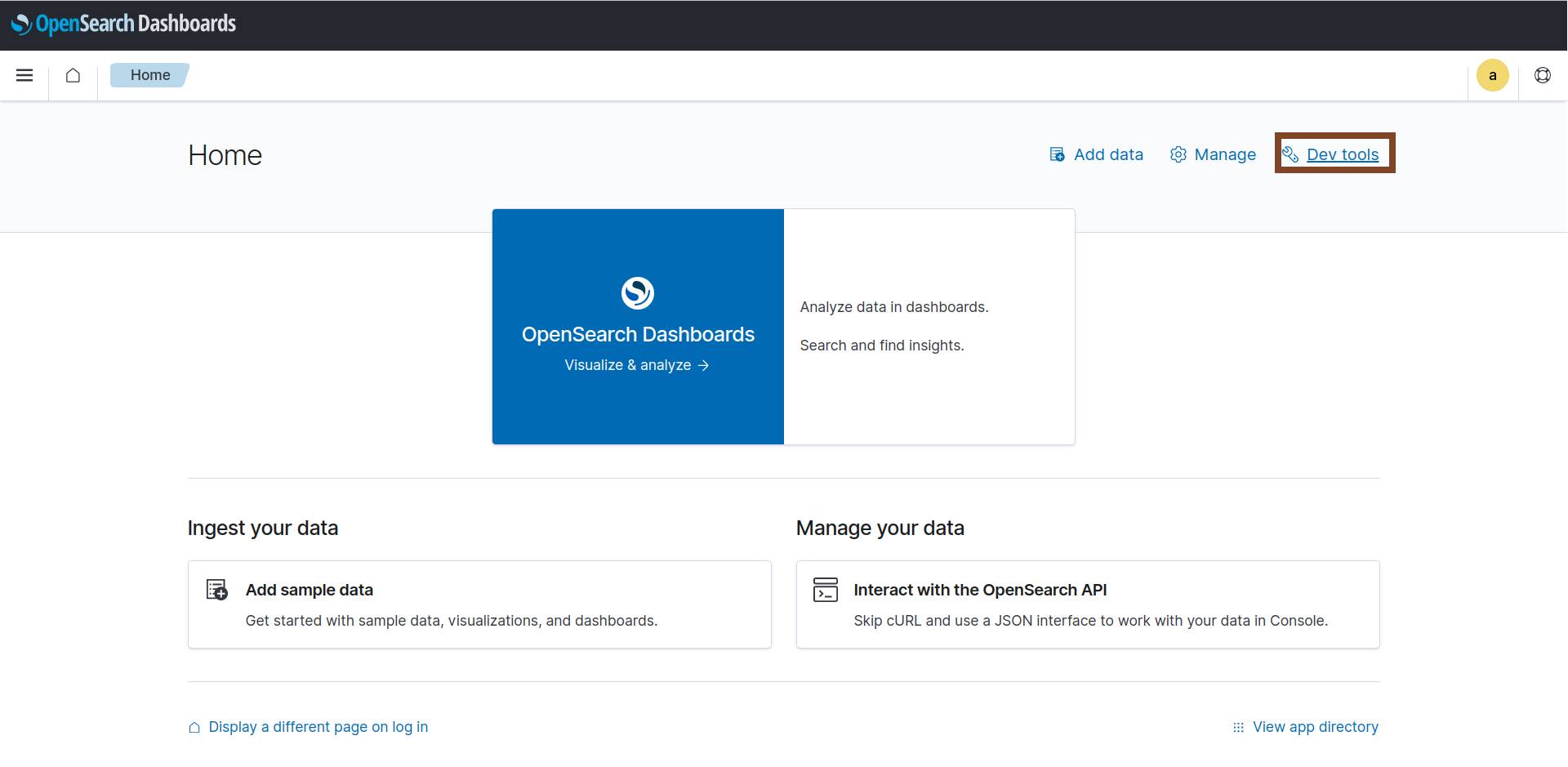Click Display a different page on log in
Screen dimensions: 1568x767
click(318, 727)
